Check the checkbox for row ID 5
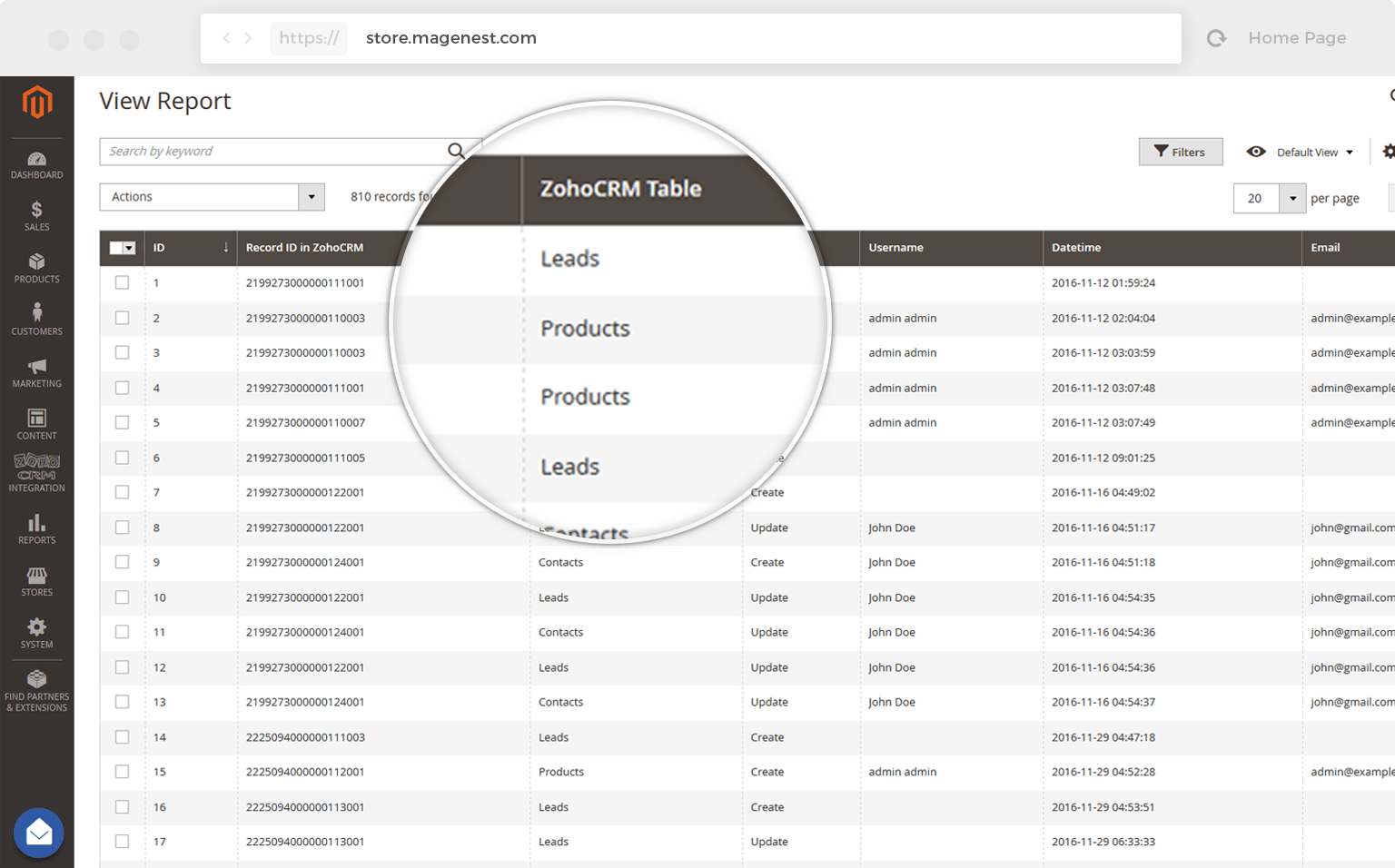 pyautogui.click(x=123, y=422)
